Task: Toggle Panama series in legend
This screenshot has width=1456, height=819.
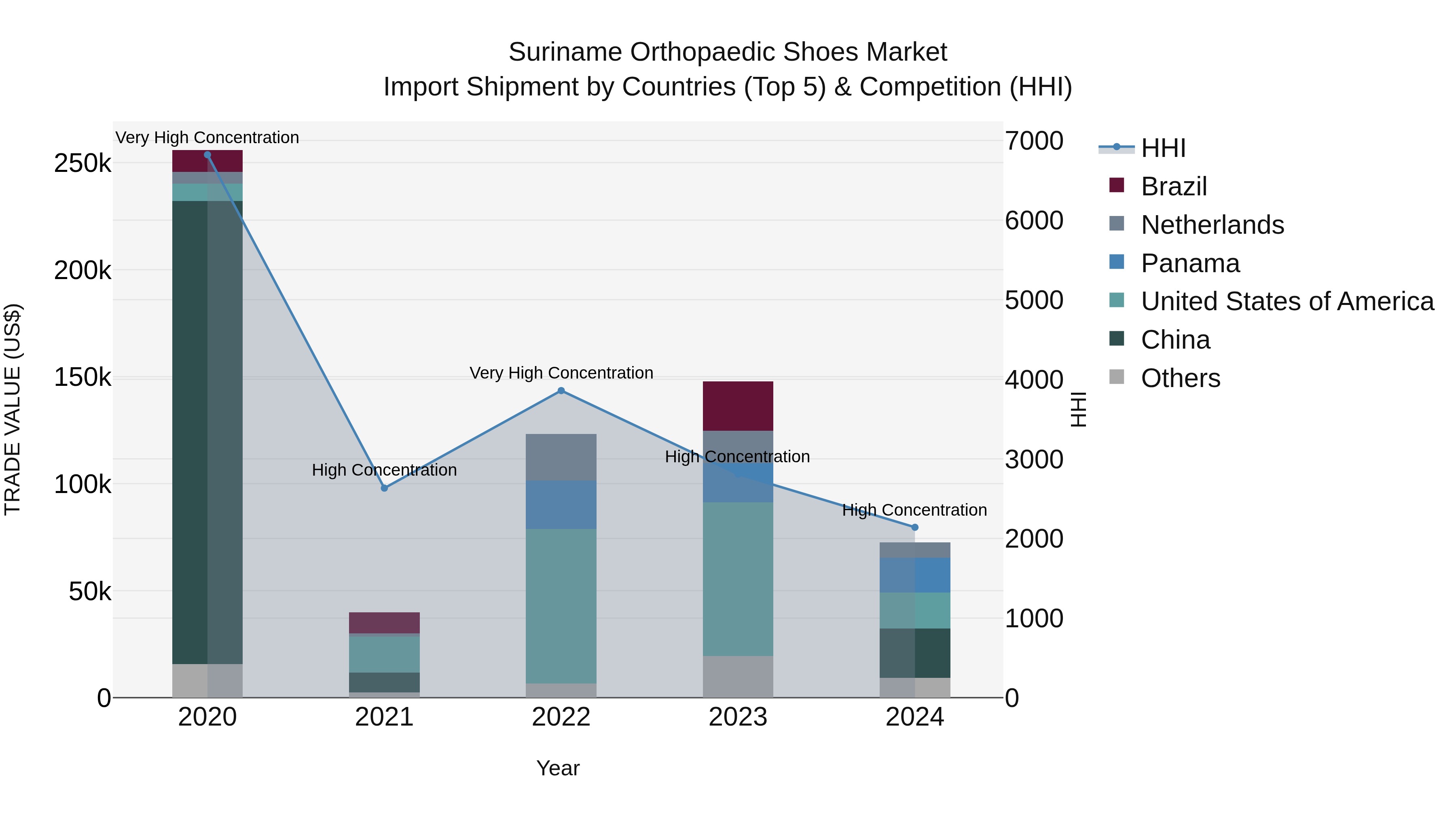Action: 1175,263
